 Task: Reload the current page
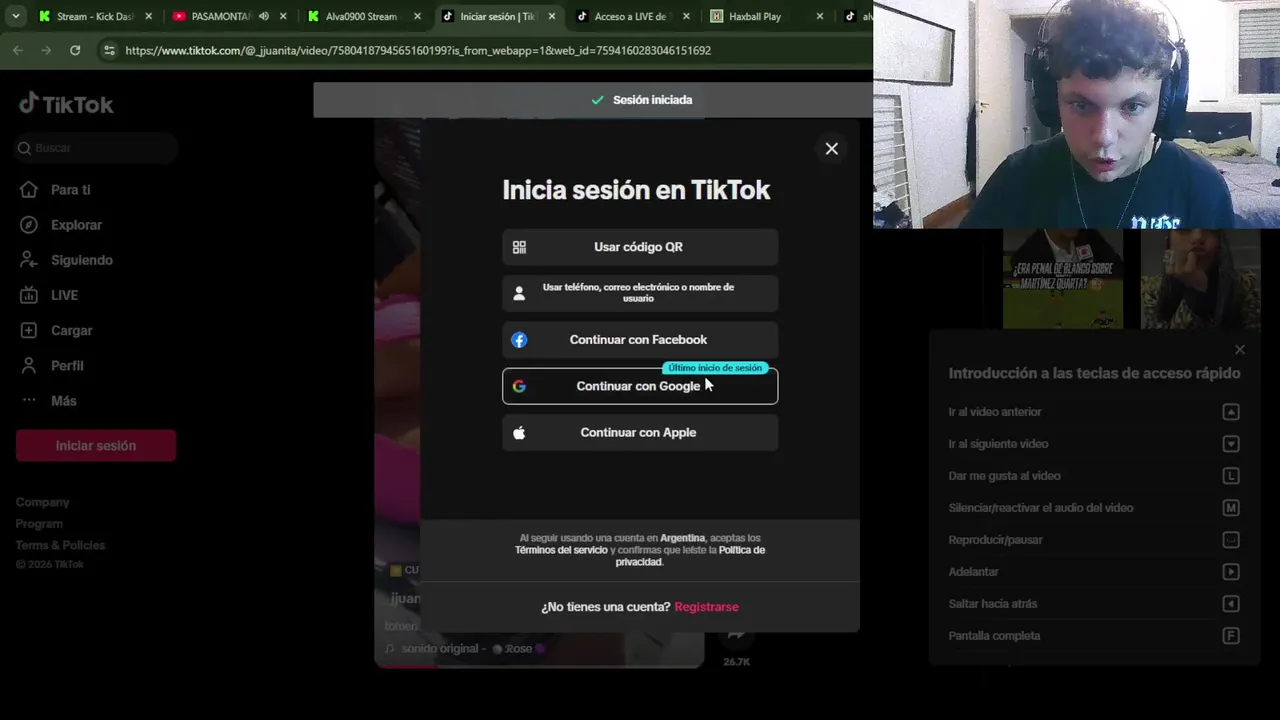[75, 50]
